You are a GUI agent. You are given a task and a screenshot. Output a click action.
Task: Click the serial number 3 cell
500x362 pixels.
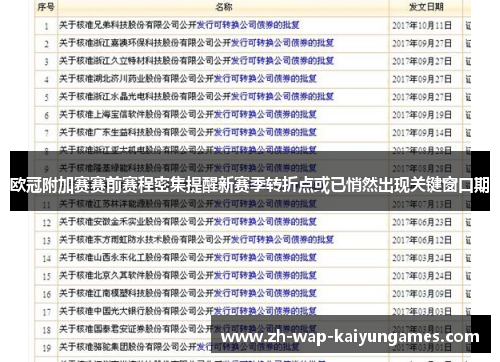pos(46,62)
